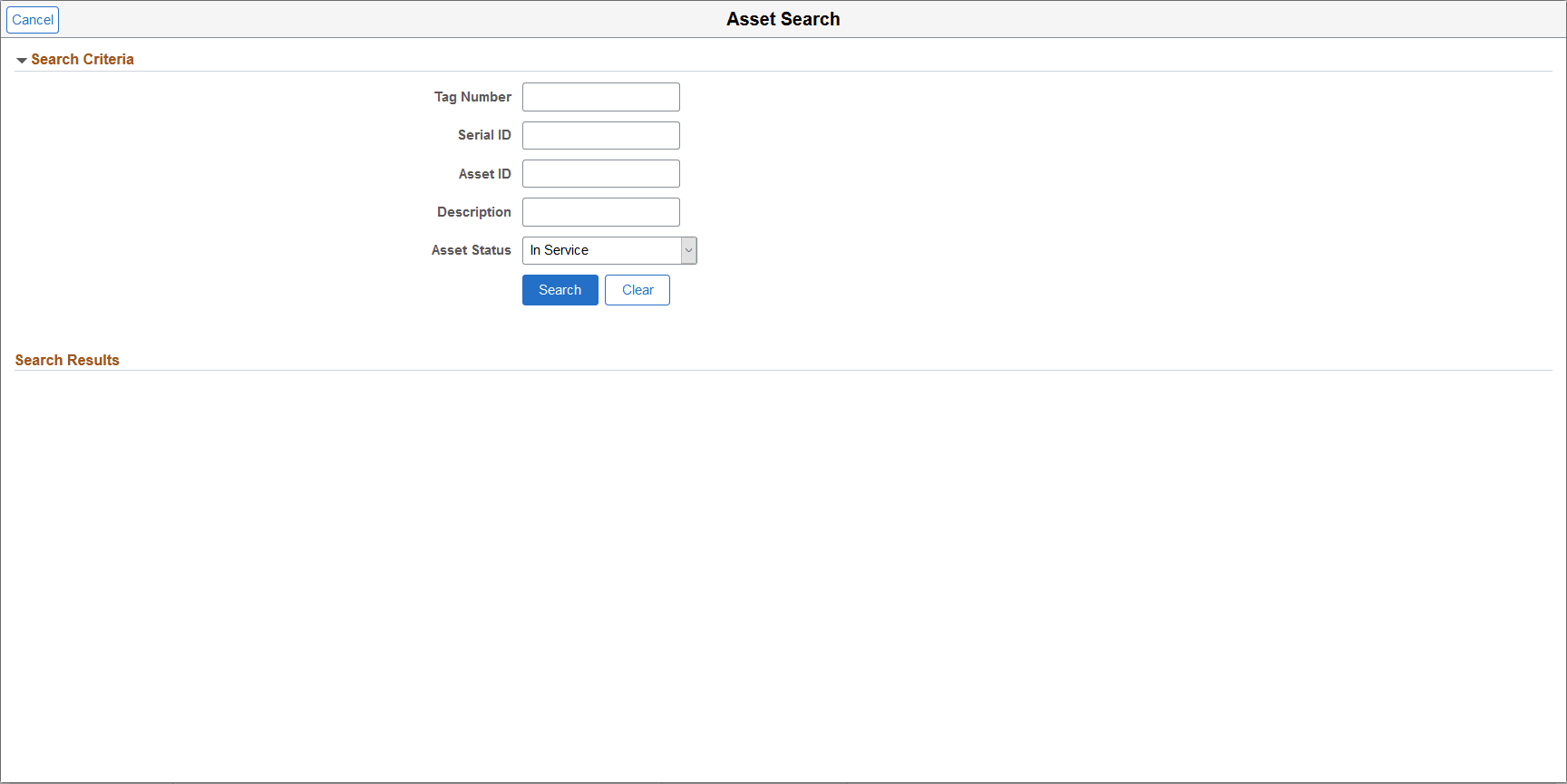
Task: Click the Serial ID label
Action: tap(484, 135)
